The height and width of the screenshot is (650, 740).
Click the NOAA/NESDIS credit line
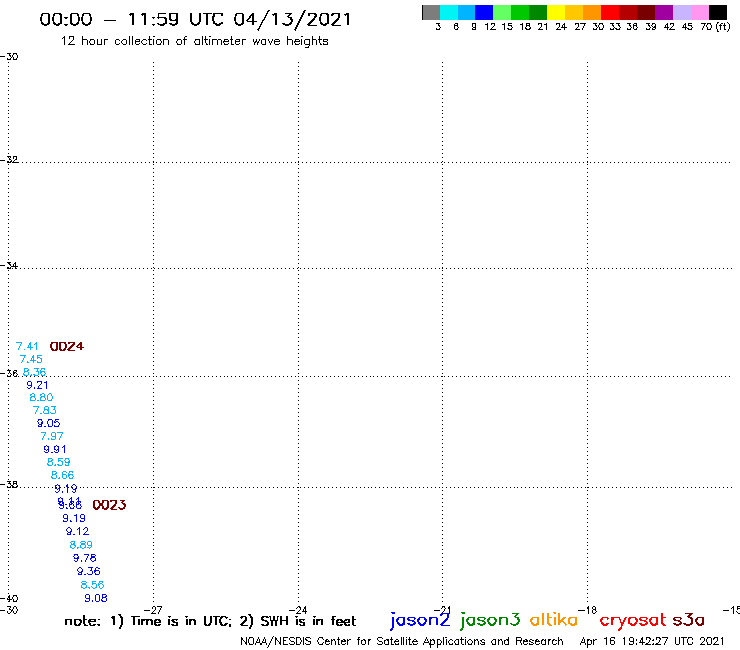click(x=402, y=642)
